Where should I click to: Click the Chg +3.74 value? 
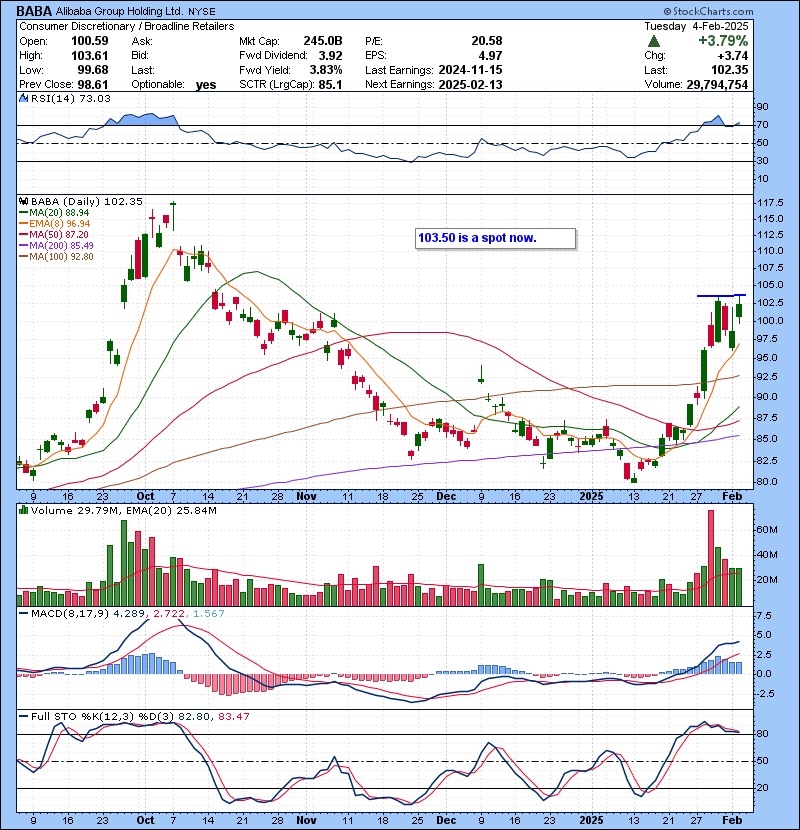pos(733,56)
